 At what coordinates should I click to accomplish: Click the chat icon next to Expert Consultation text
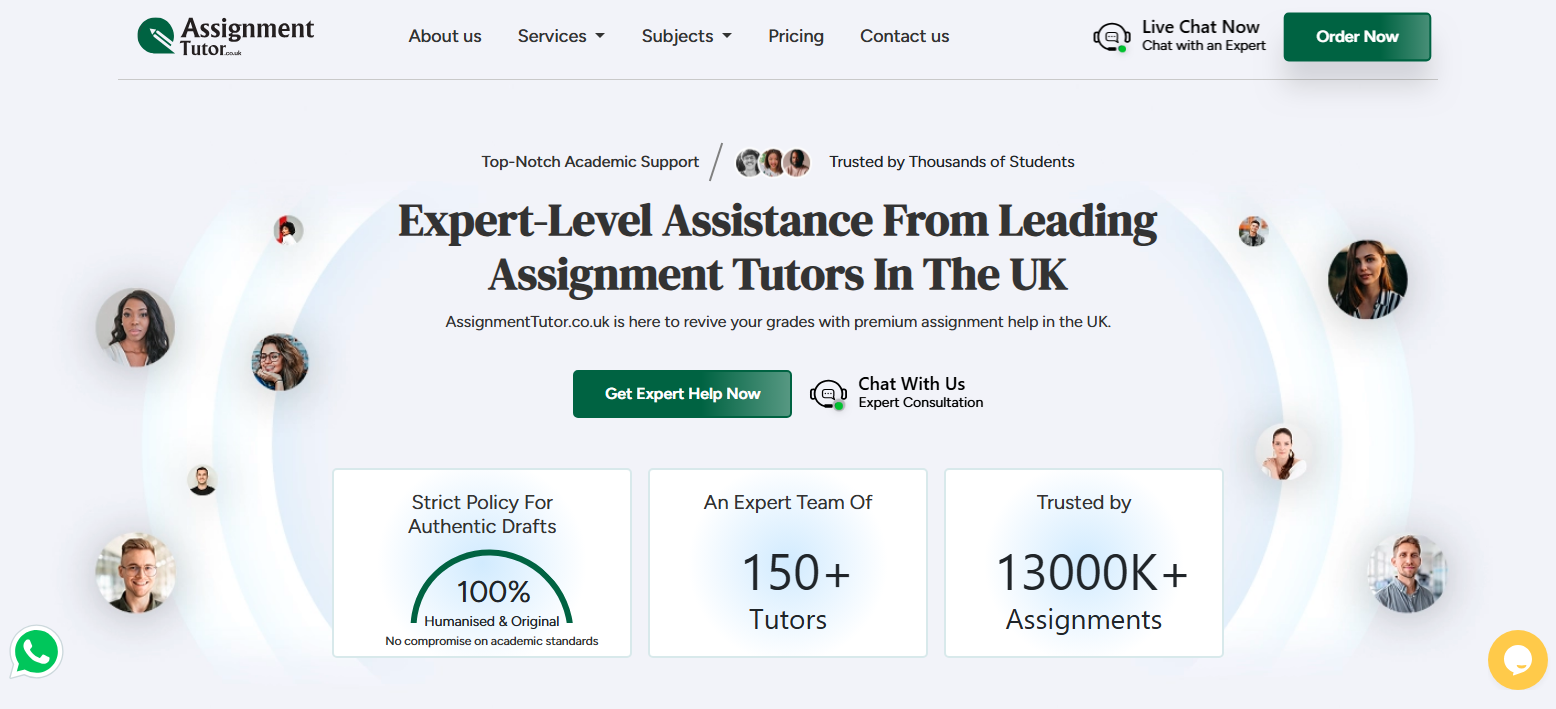[x=828, y=394]
